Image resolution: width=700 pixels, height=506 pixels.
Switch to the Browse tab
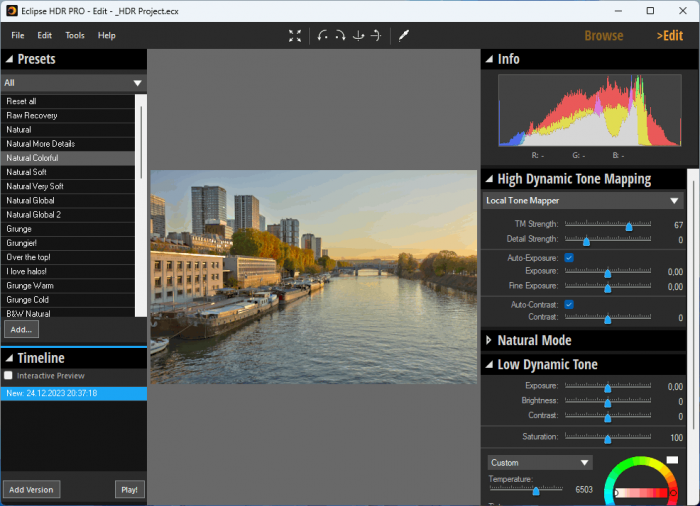point(603,35)
